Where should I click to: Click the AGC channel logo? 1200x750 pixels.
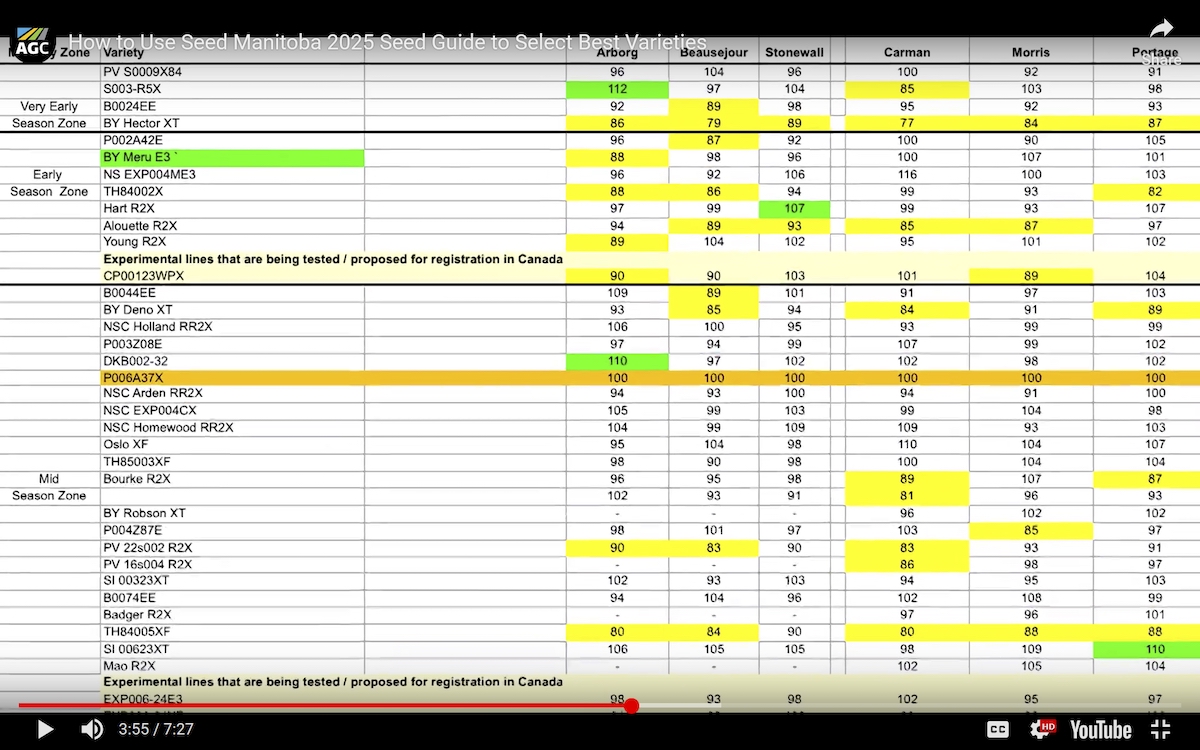[32, 42]
